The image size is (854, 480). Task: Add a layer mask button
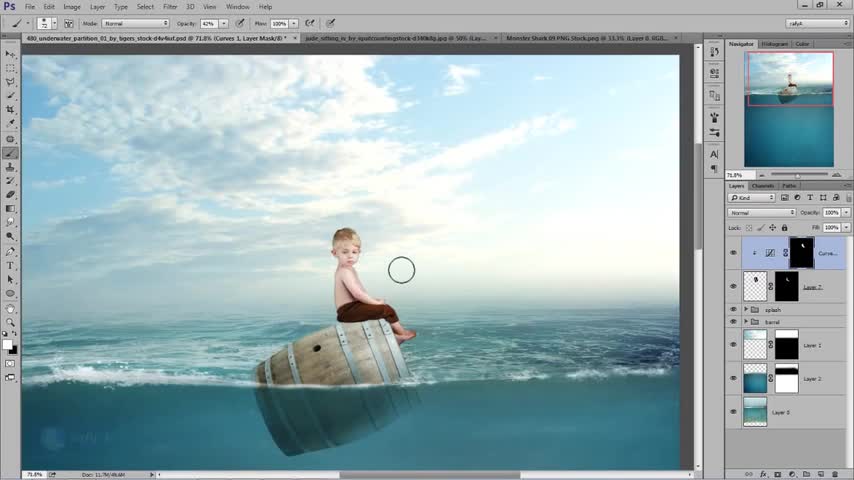(x=777, y=475)
